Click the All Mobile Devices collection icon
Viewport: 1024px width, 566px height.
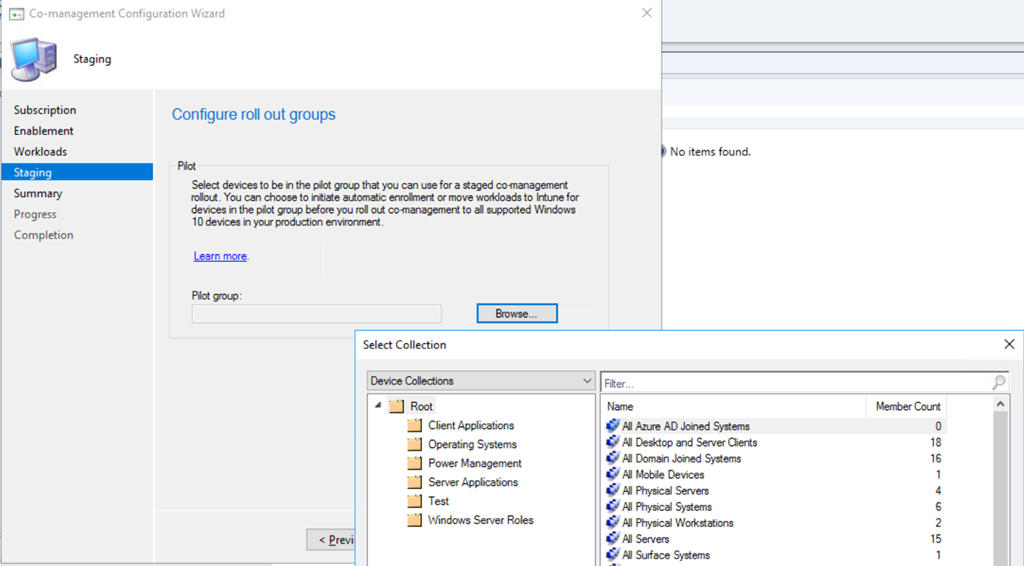(x=613, y=475)
